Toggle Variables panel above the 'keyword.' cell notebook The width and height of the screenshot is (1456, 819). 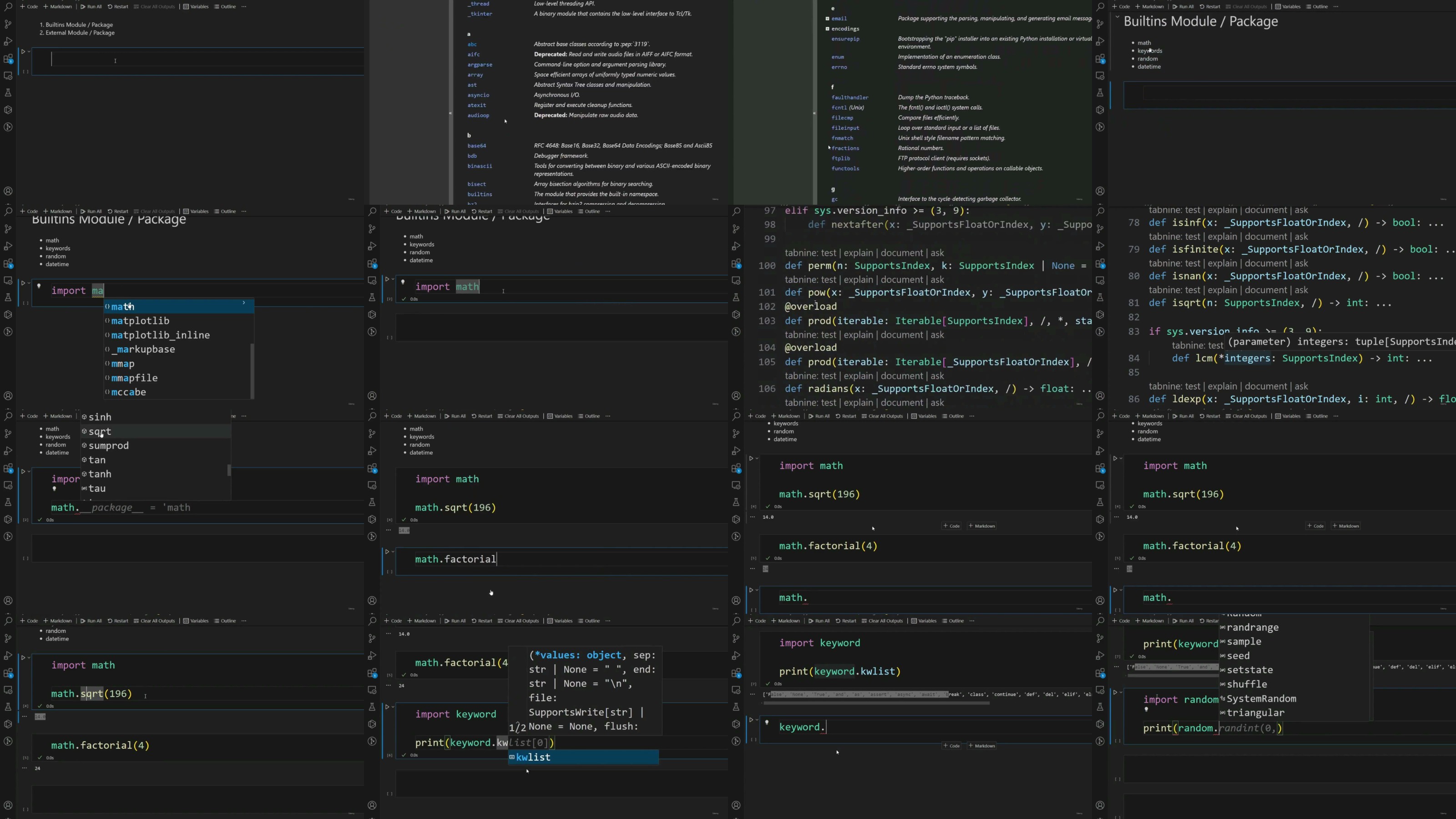pos(924,621)
